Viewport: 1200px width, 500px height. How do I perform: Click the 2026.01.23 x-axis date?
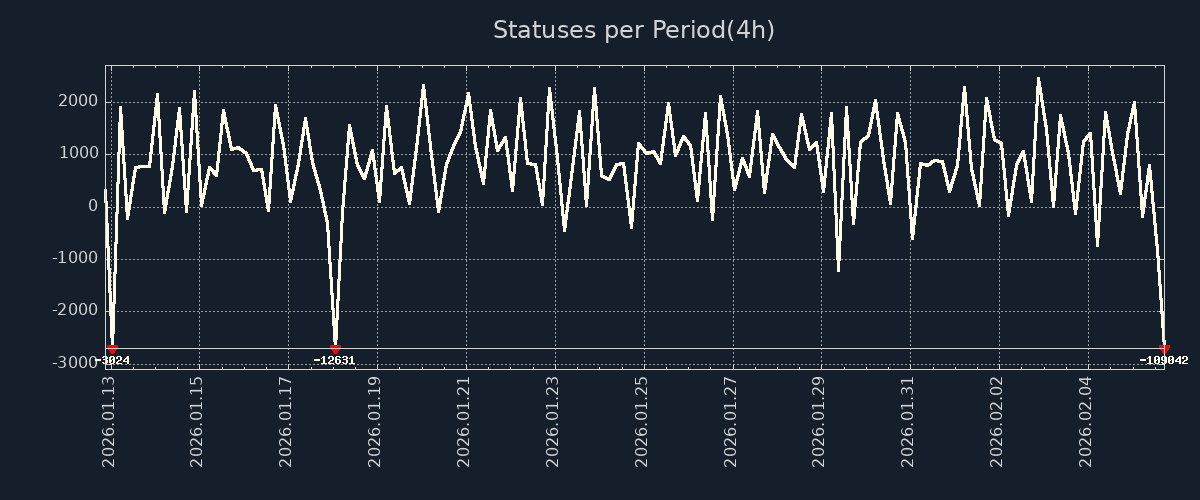click(553, 421)
